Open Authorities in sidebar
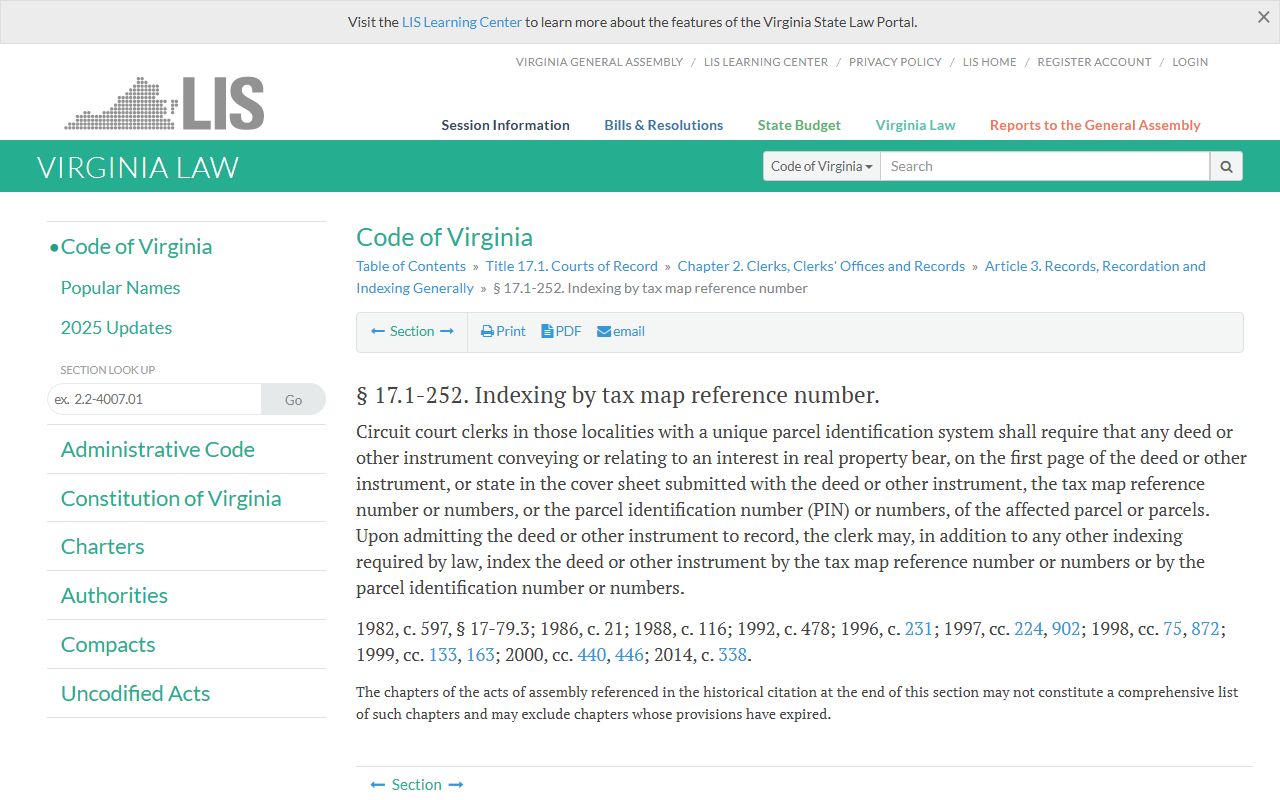Viewport: 1280px width, 800px height. (x=114, y=595)
